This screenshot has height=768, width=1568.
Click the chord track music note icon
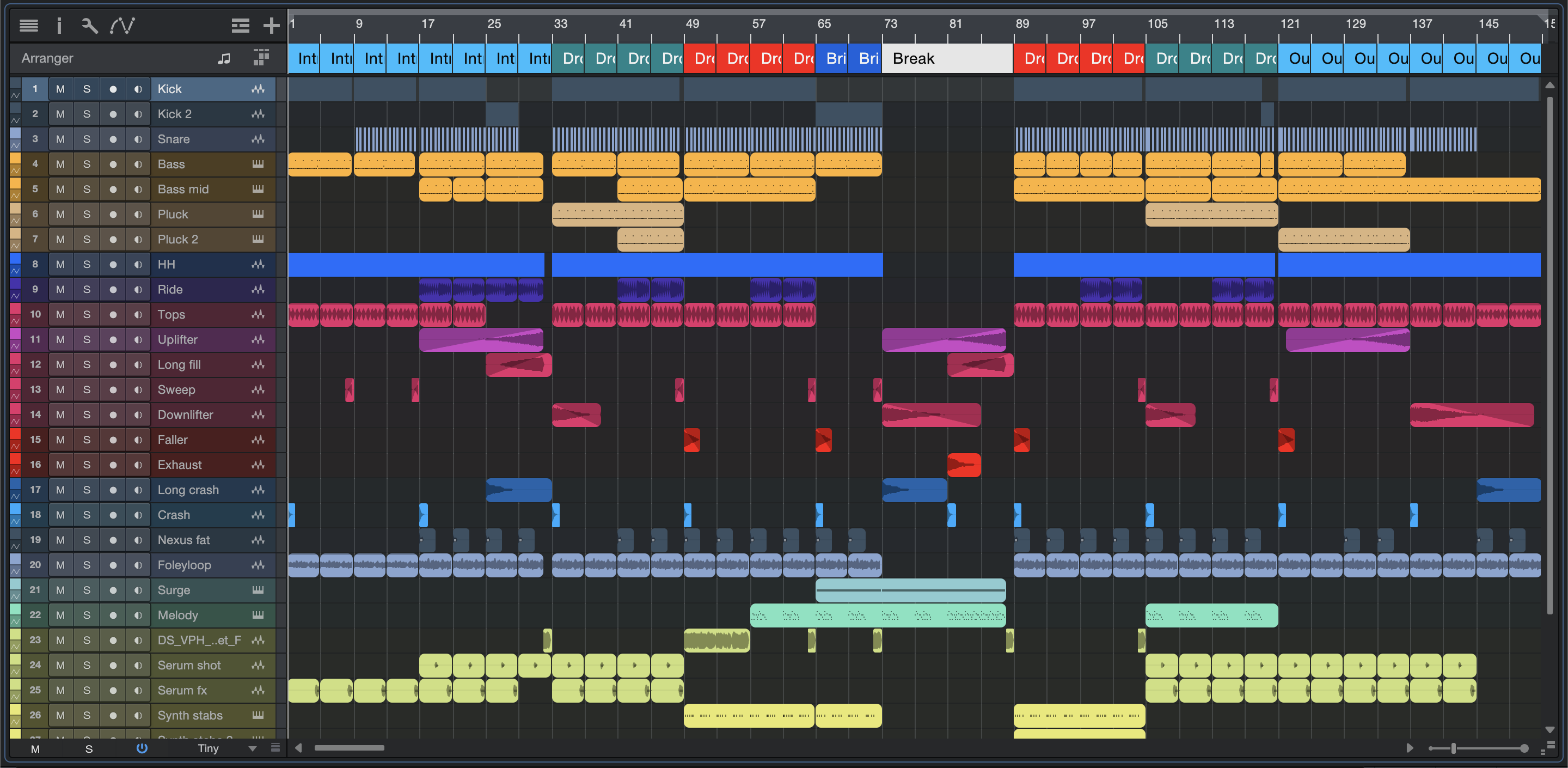click(224, 58)
